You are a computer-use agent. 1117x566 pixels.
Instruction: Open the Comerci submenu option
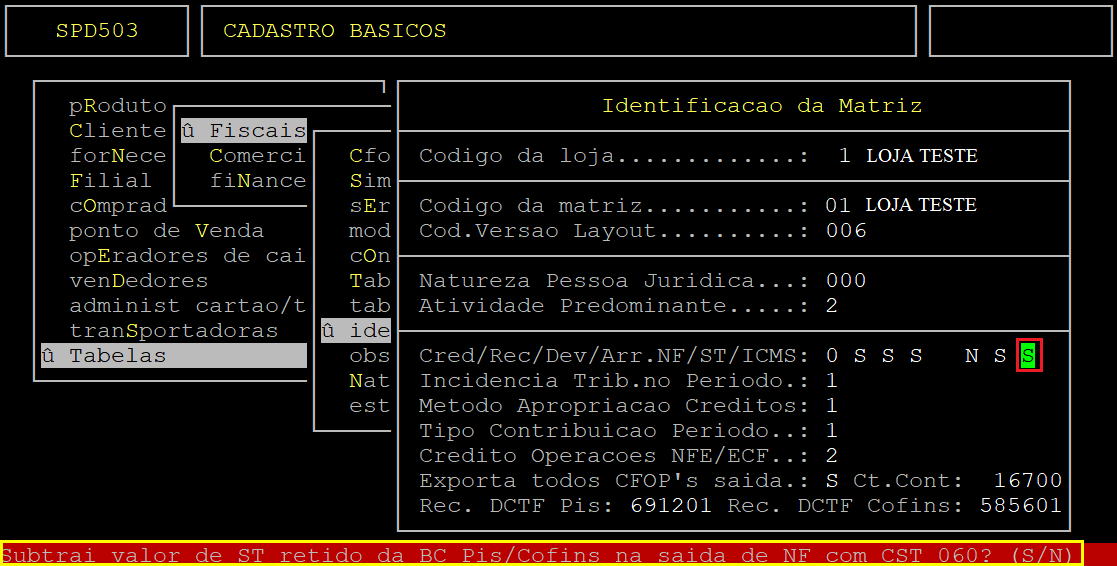(256, 156)
